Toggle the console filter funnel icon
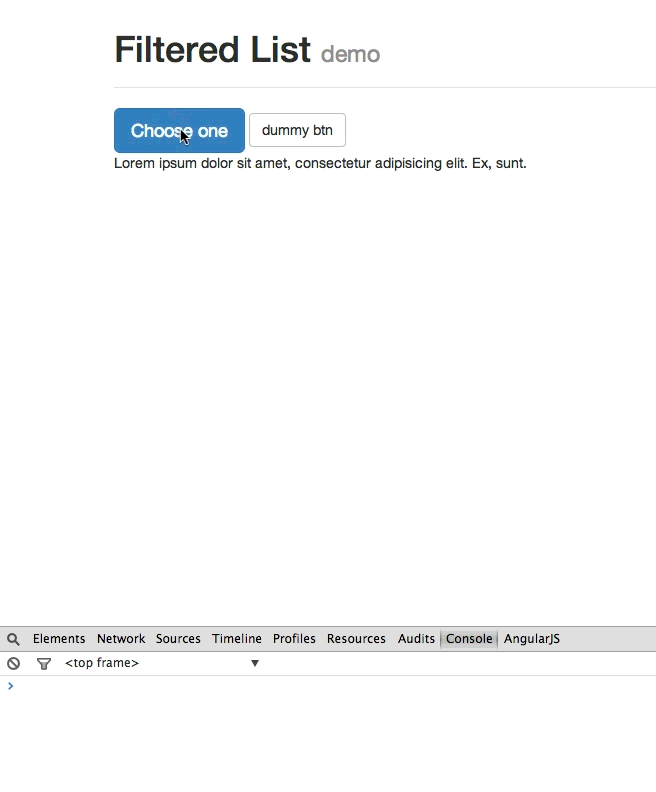656x792 pixels. [44, 664]
